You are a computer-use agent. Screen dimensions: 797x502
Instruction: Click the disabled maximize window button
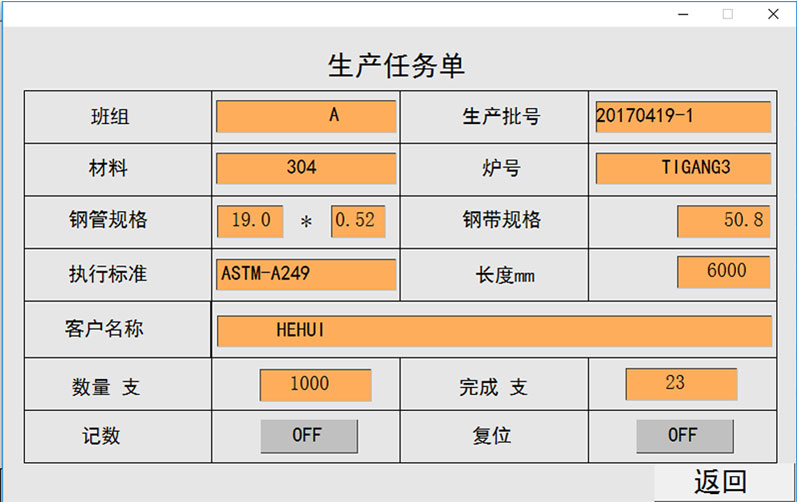coord(728,14)
